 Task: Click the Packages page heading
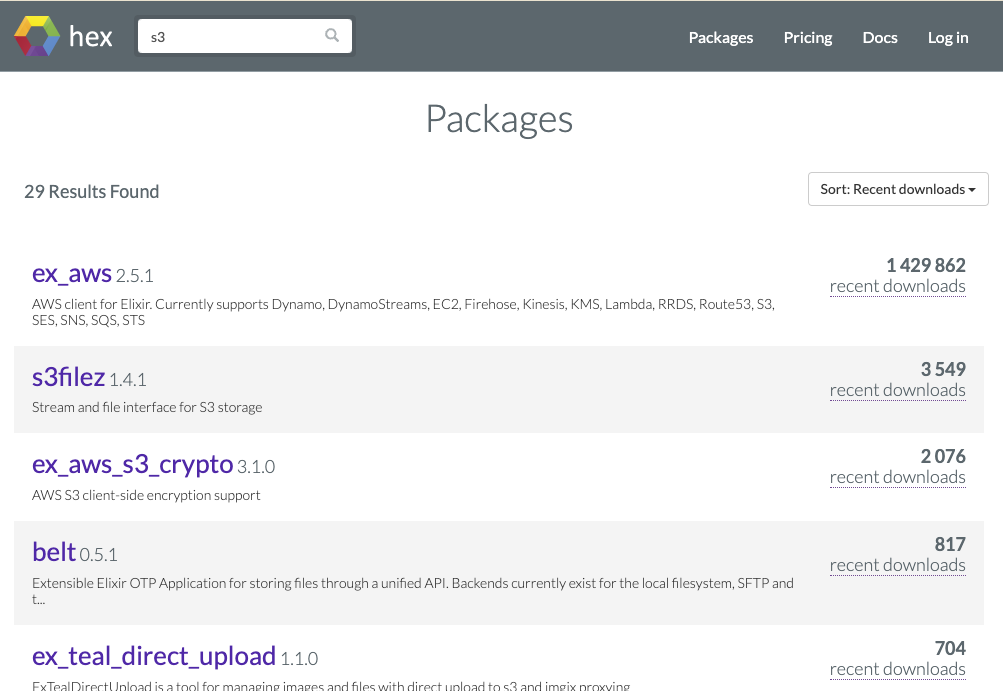[499, 118]
